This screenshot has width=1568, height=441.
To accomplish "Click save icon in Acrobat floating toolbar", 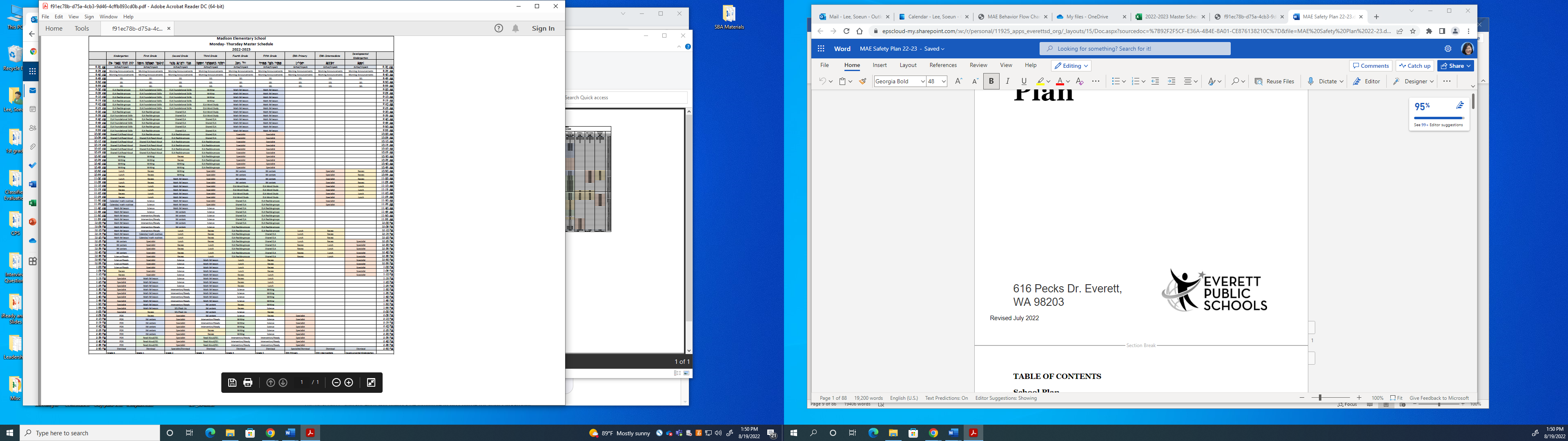I will (x=232, y=383).
